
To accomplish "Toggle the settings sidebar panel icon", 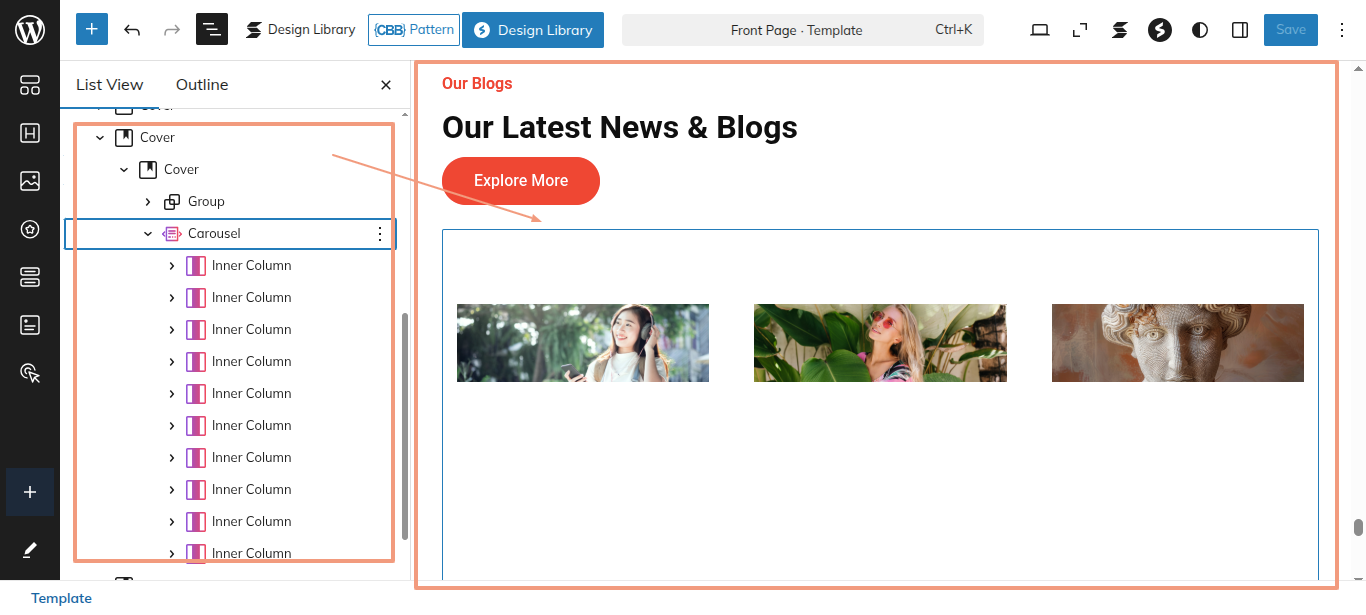I will (1240, 30).
